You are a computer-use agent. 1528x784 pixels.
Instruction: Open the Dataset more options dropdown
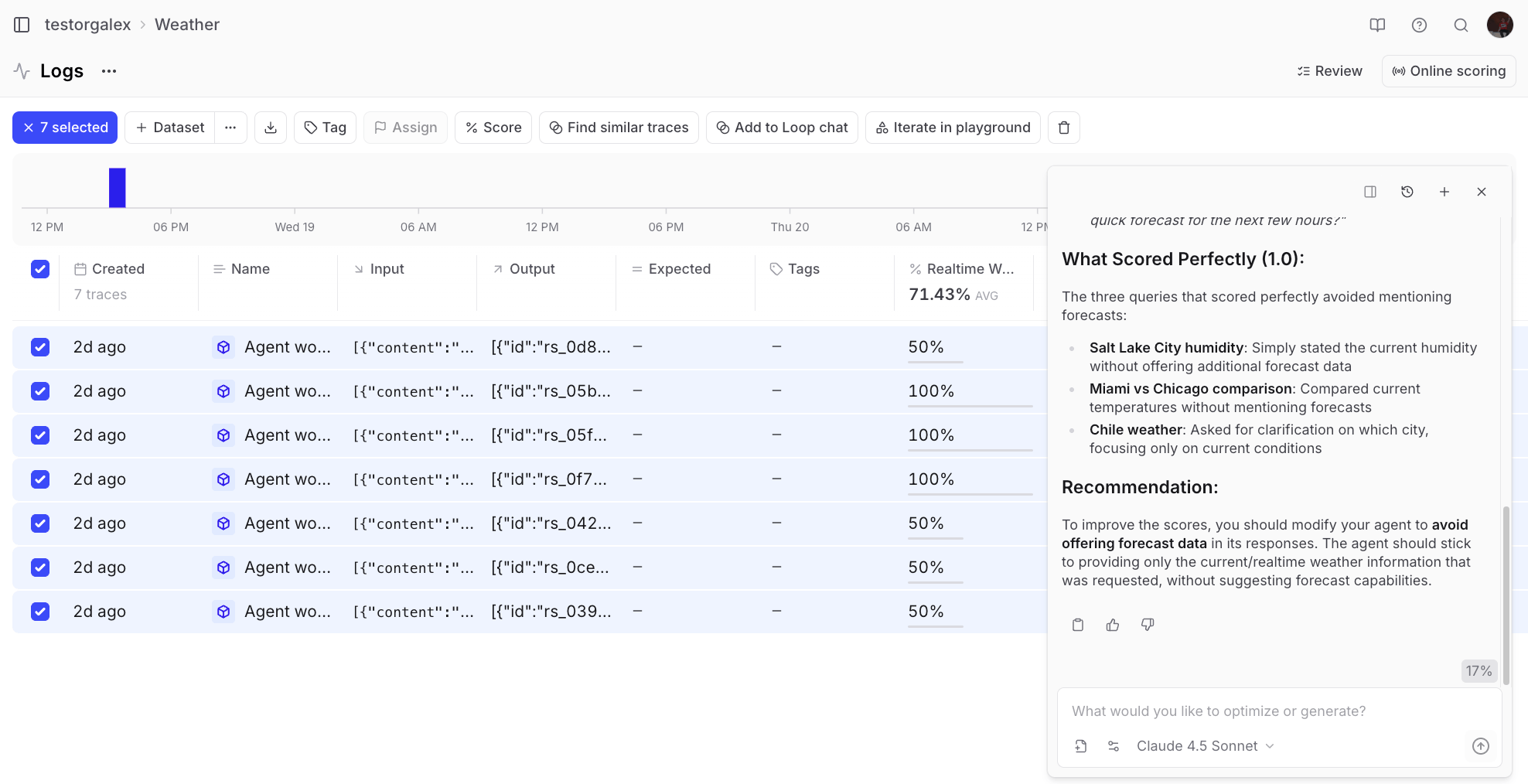(x=230, y=128)
